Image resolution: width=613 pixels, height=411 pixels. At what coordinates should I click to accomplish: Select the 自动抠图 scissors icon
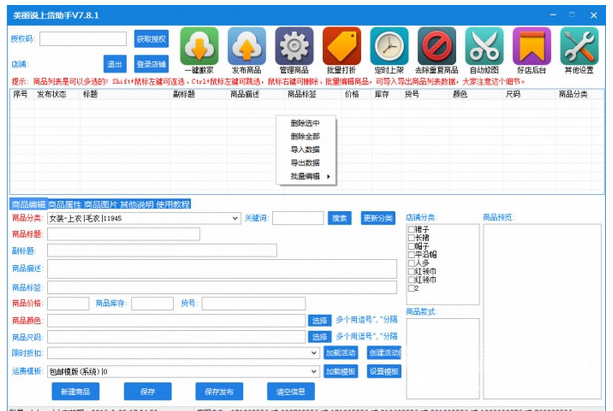pos(484,46)
